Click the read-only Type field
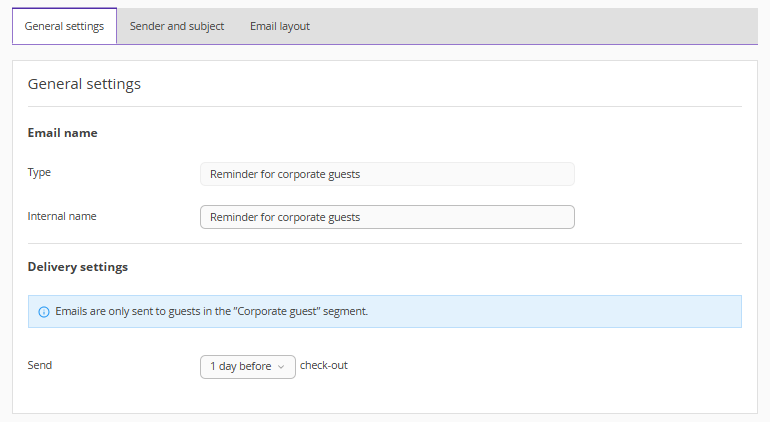This screenshot has width=770, height=422. (387, 174)
